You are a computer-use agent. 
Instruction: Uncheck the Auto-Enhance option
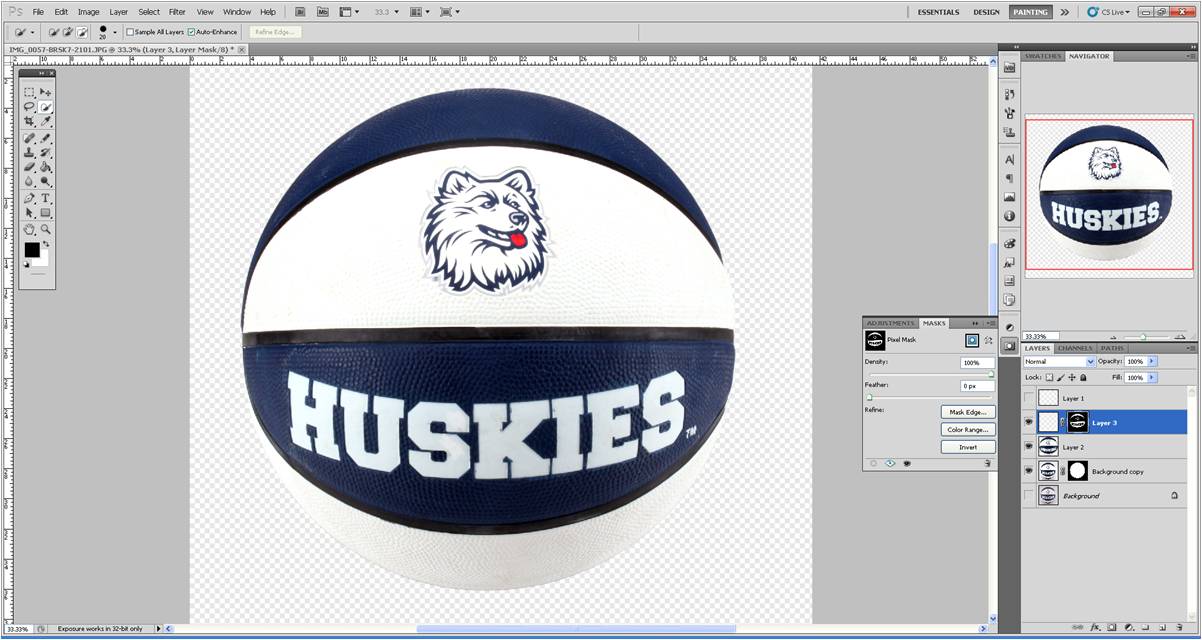tap(191, 32)
